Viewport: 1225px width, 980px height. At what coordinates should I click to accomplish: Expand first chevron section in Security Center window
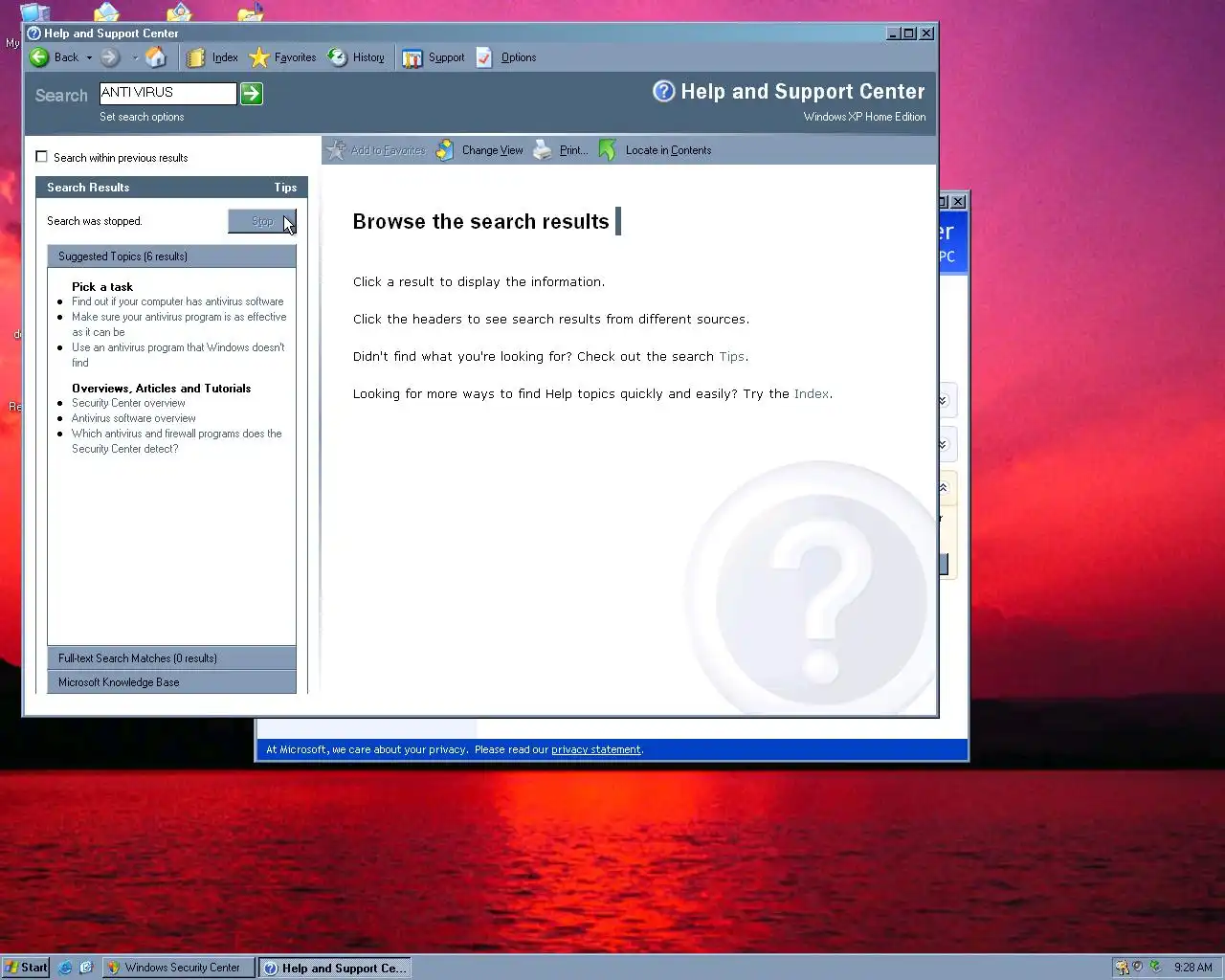(943, 401)
